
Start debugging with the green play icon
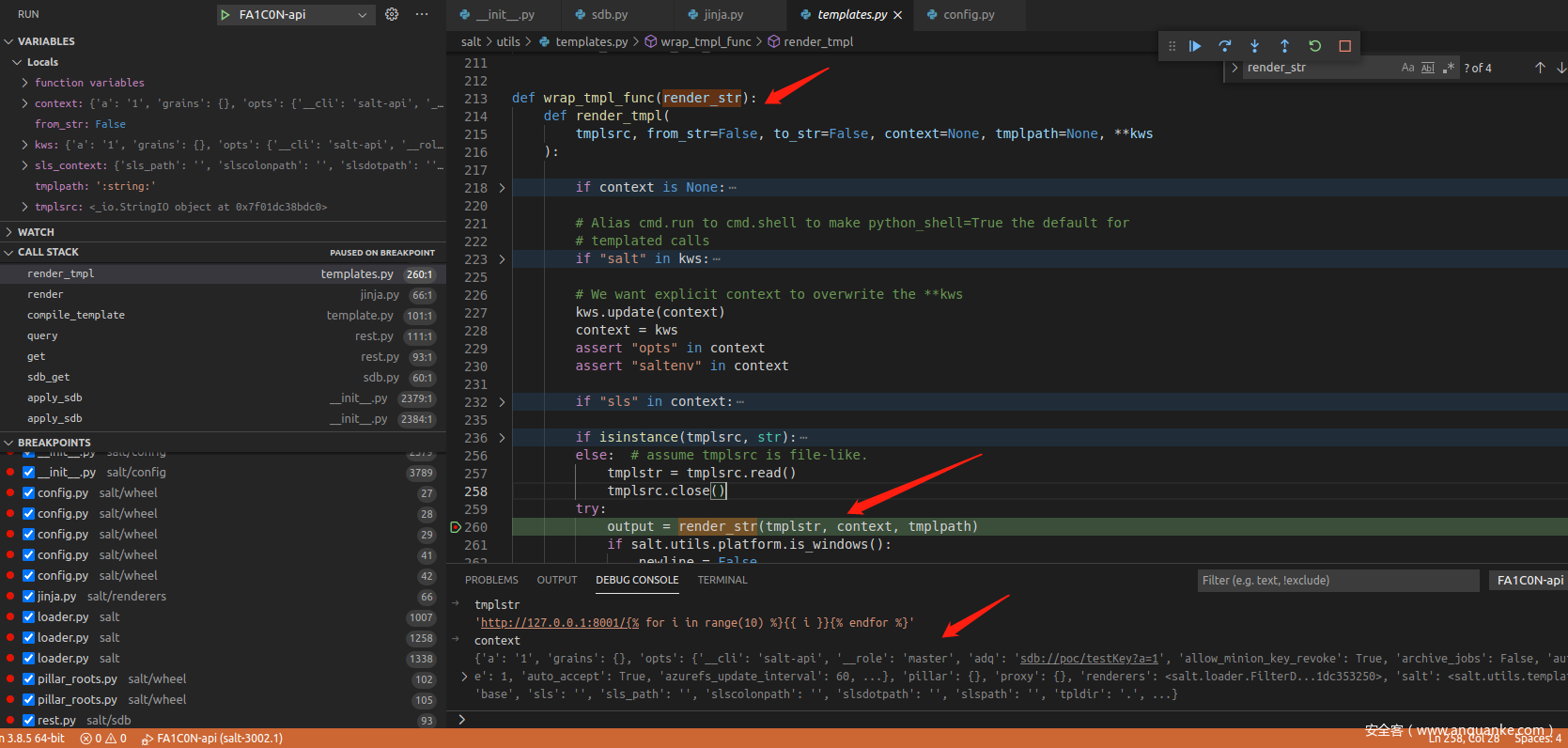click(x=225, y=14)
